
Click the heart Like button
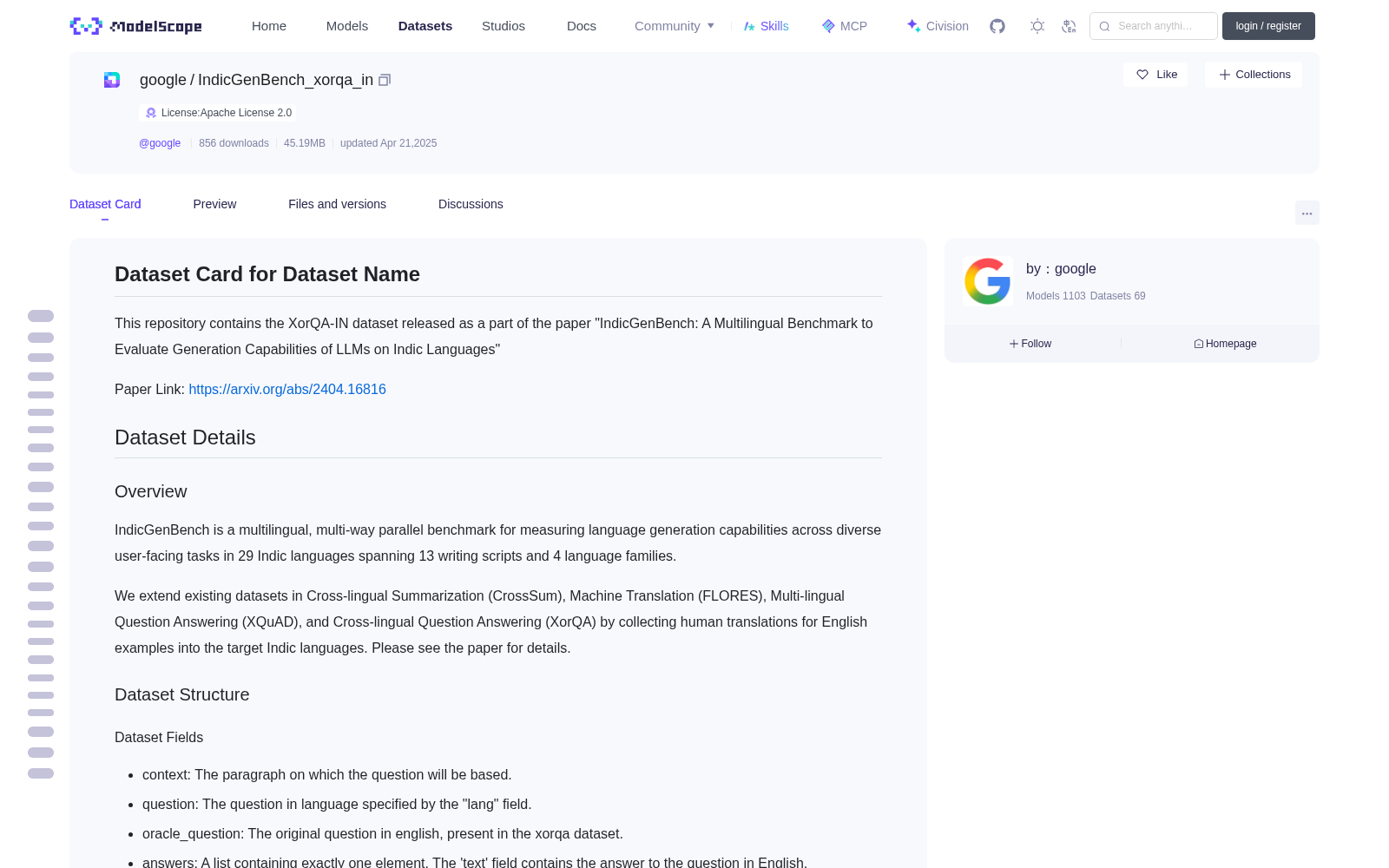[x=1155, y=75]
